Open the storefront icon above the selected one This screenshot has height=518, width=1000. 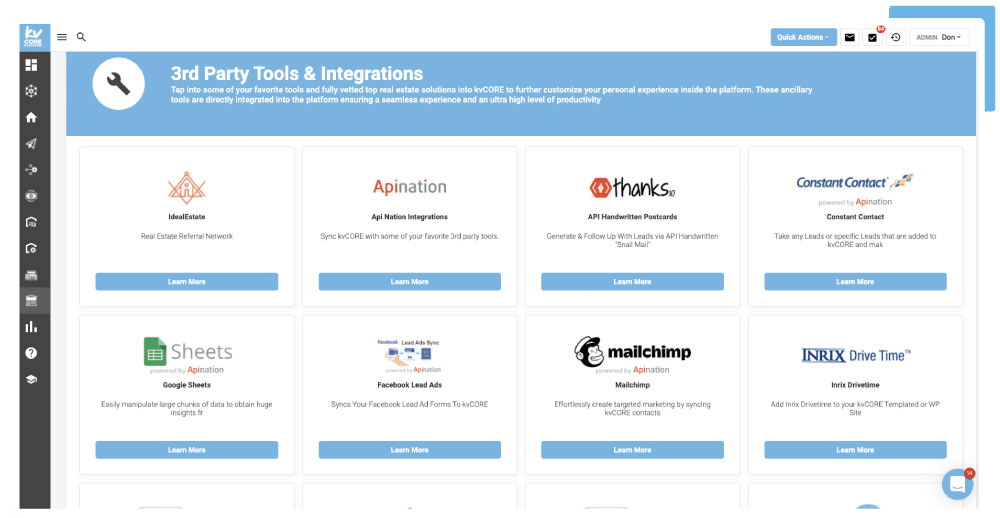pos(31,275)
